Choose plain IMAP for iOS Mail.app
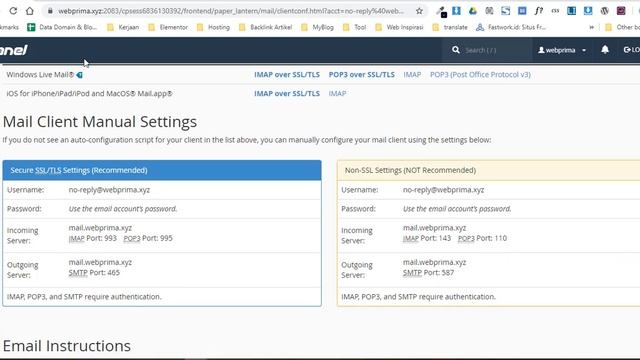This screenshot has width=640, height=360. tap(338, 93)
